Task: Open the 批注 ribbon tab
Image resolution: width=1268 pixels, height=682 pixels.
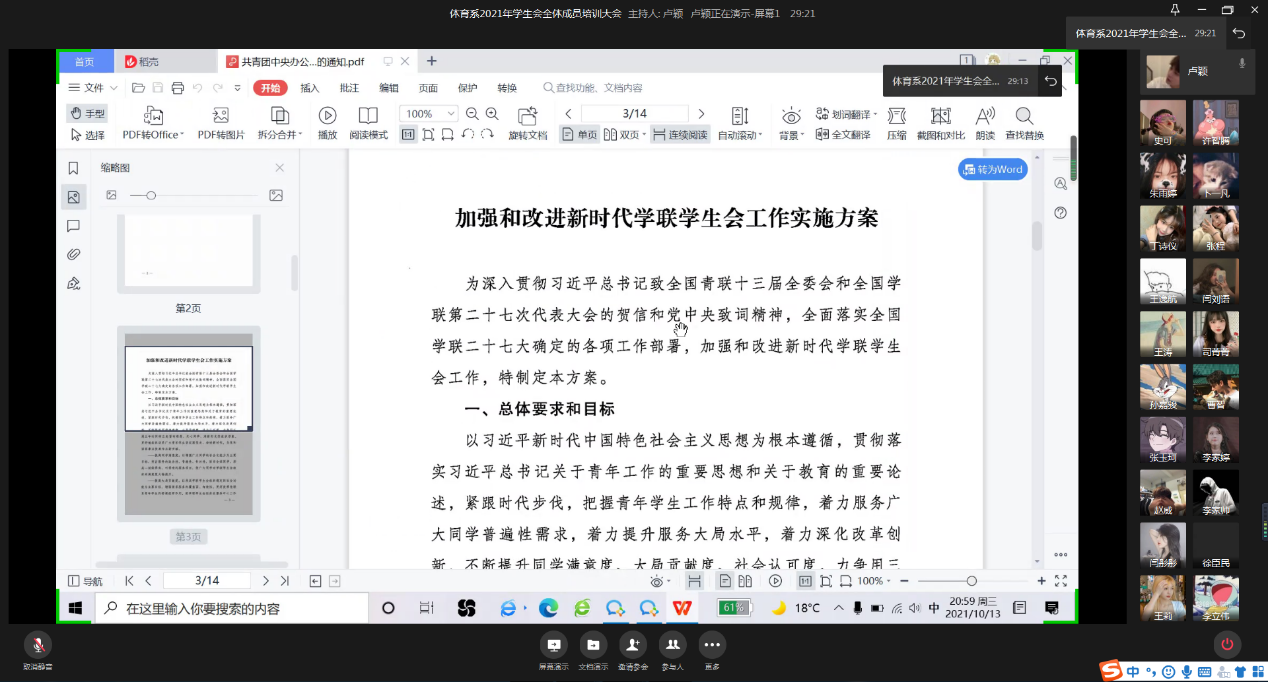Action: (349, 88)
